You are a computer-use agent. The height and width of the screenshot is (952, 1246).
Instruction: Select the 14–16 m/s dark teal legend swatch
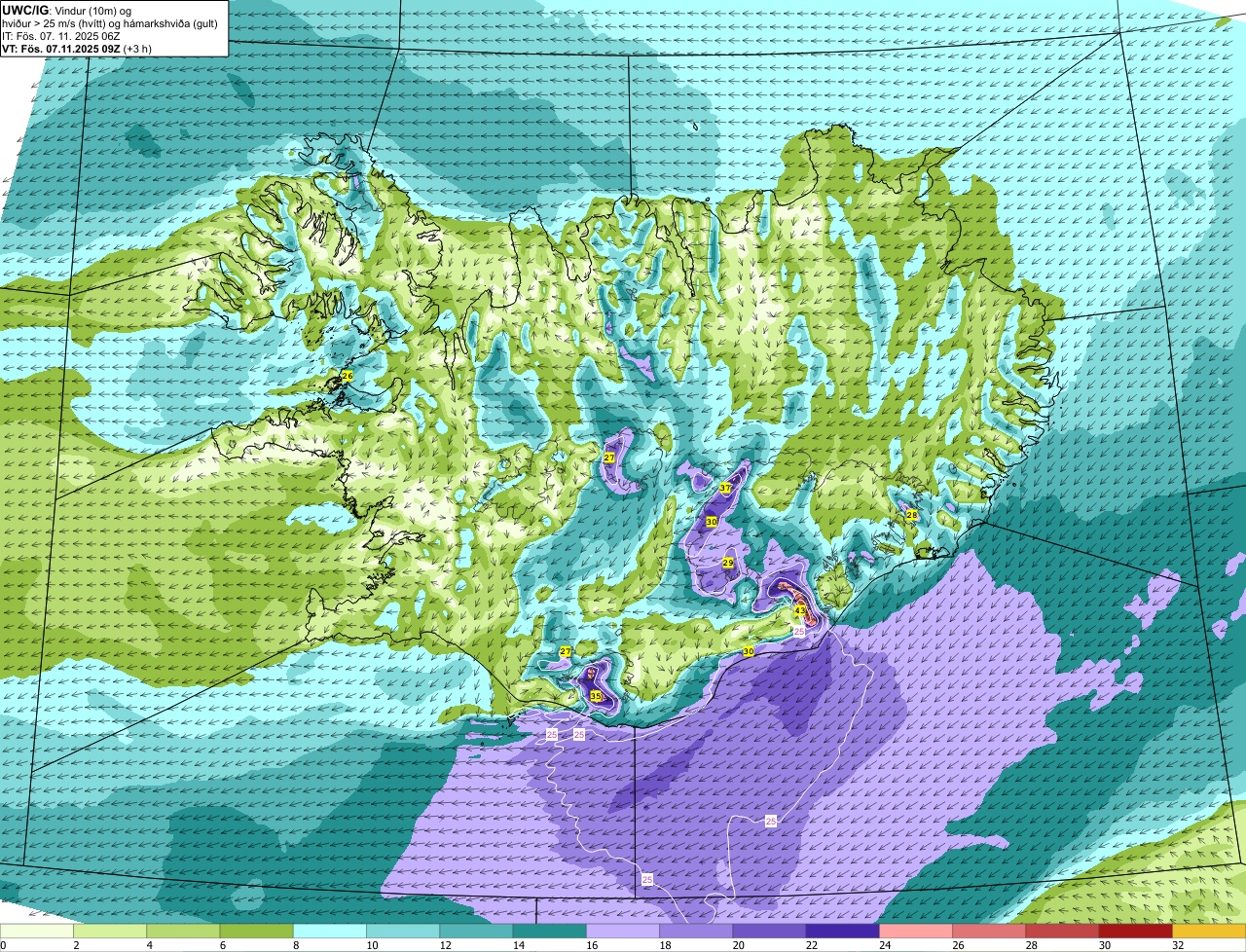(x=549, y=931)
